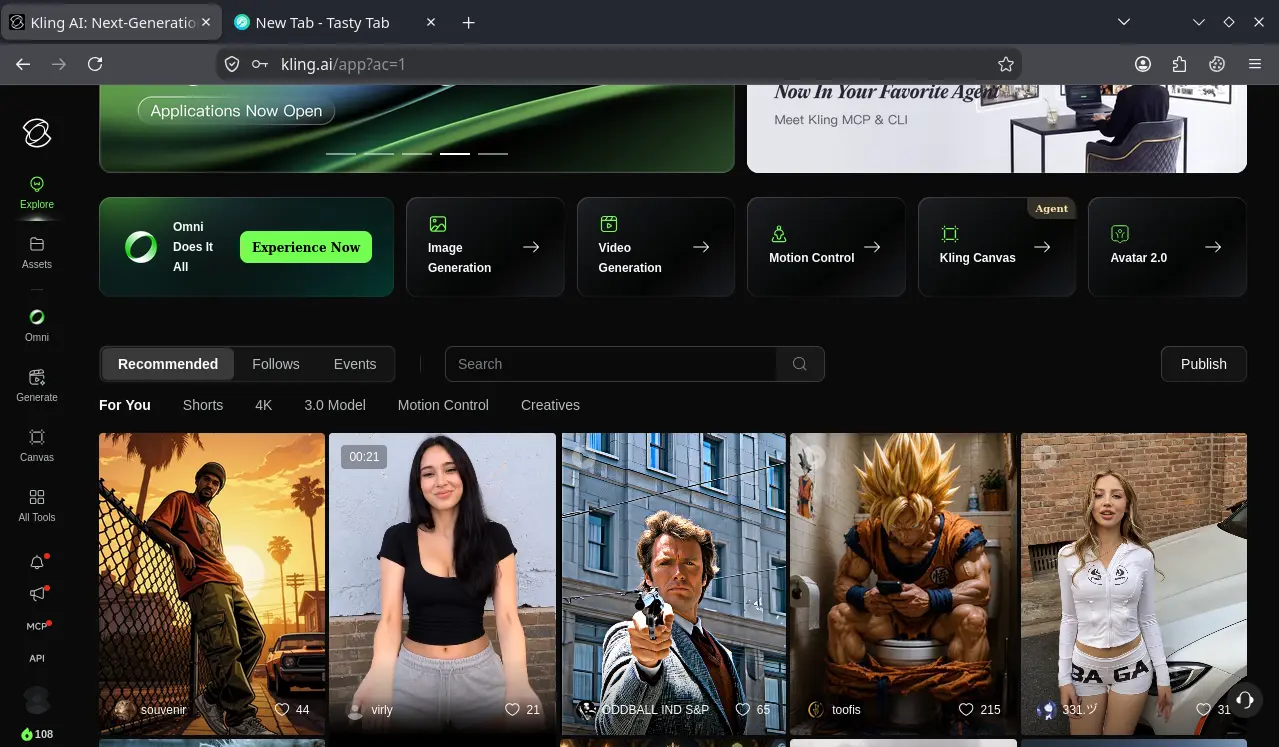Open the Generate tool in the sidebar

pyautogui.click(x=37, y=386)
